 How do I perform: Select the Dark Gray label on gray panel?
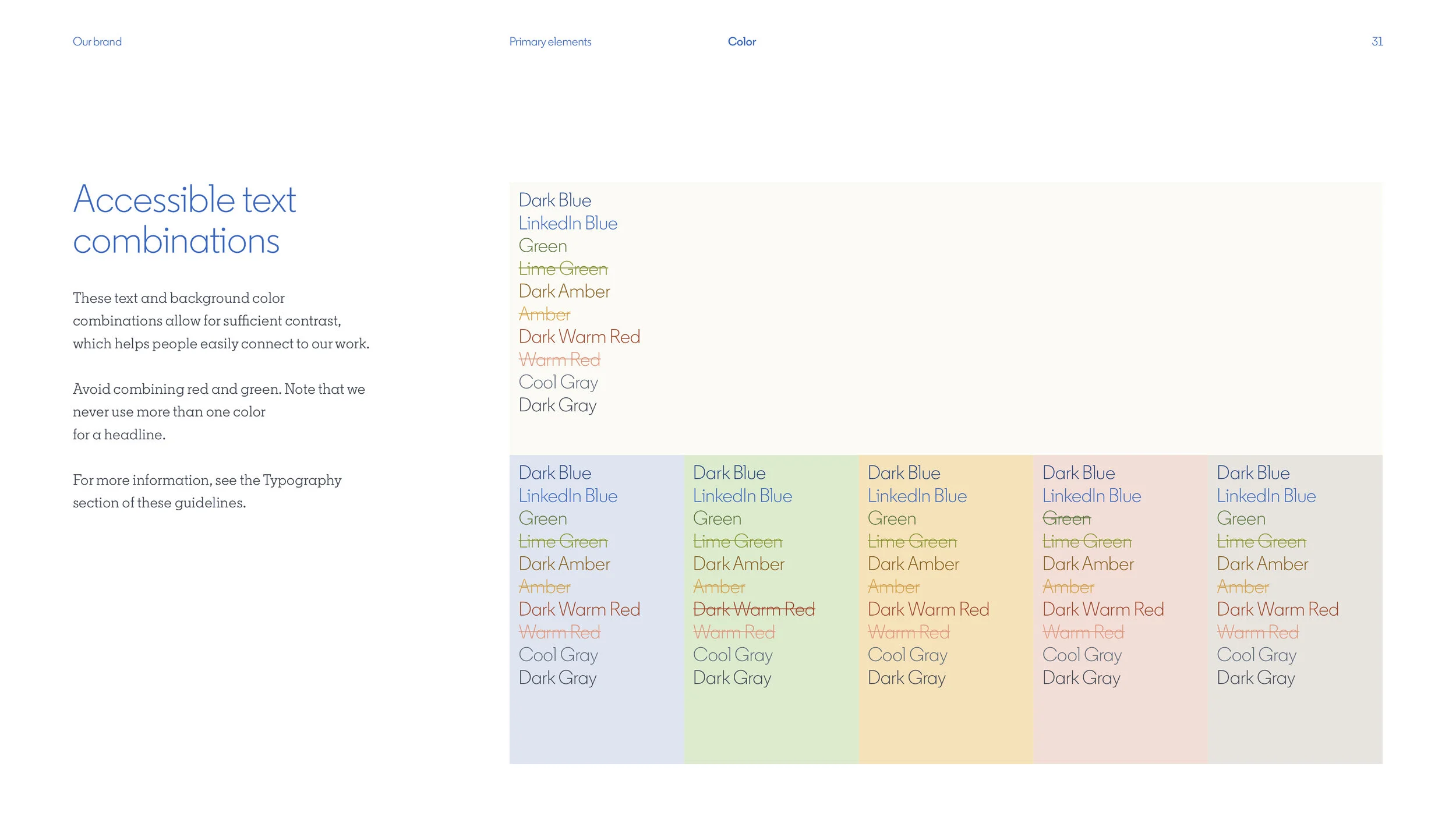[x=1257, y=677]
